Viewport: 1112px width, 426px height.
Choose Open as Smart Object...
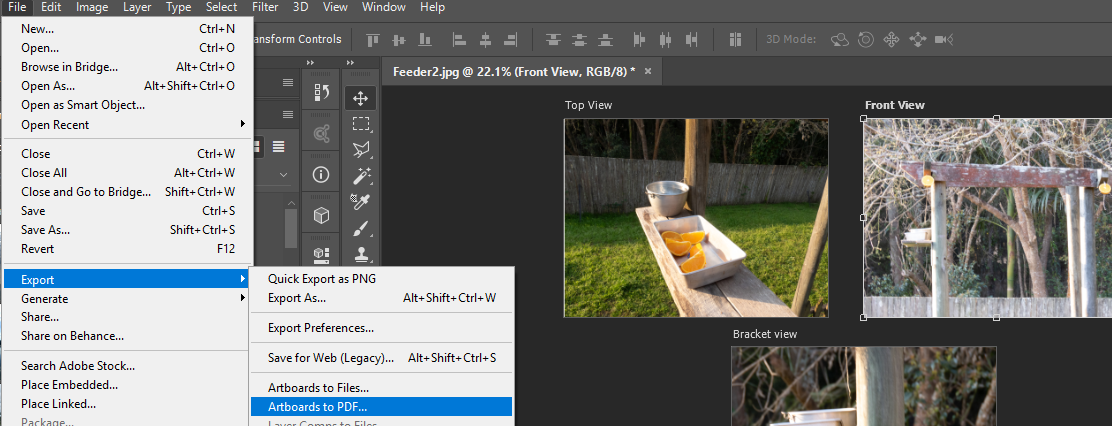pyautogui.click(x=126, y=105)
